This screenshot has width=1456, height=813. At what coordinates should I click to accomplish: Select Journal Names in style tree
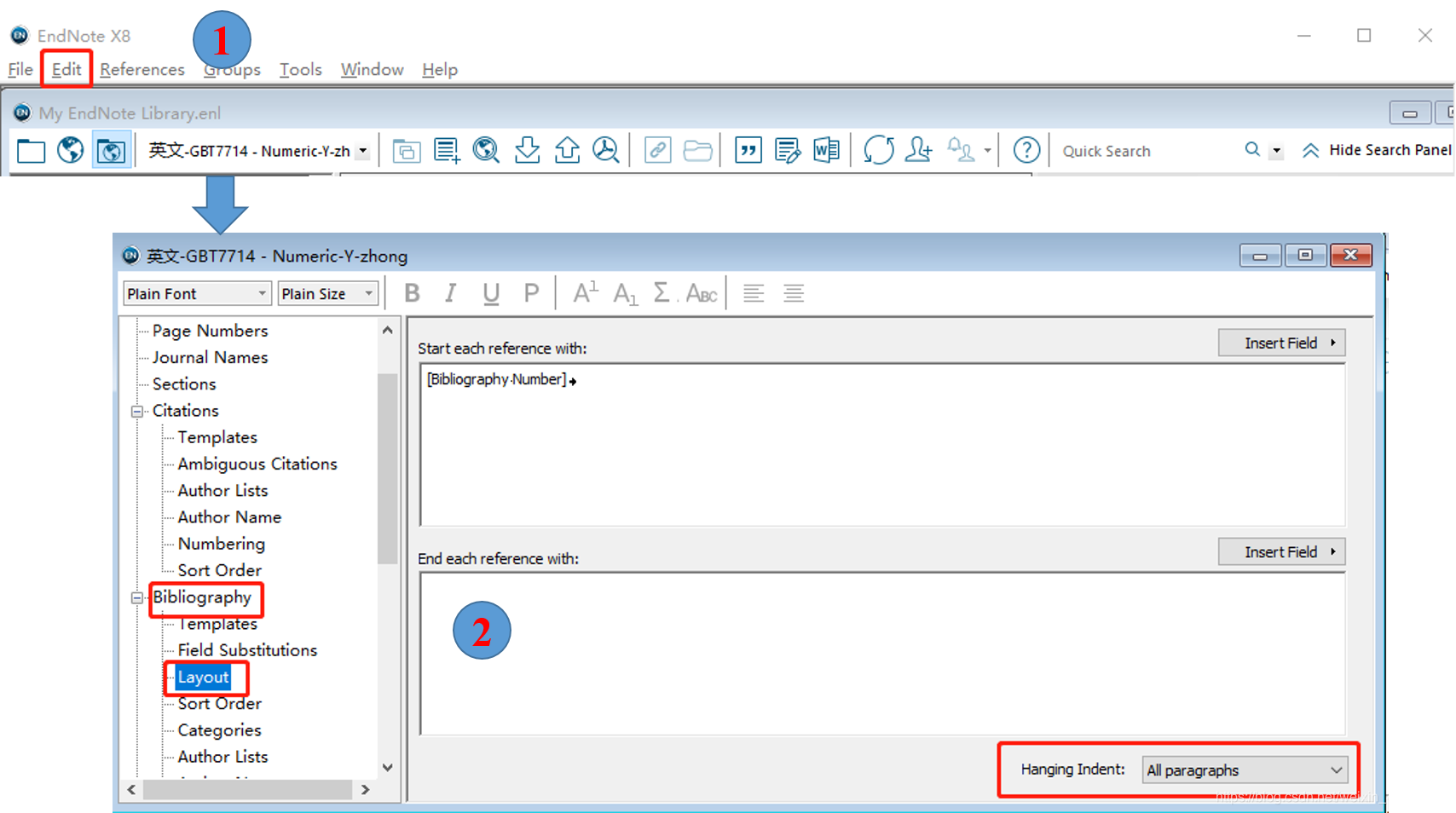click(x=210, y=357)
